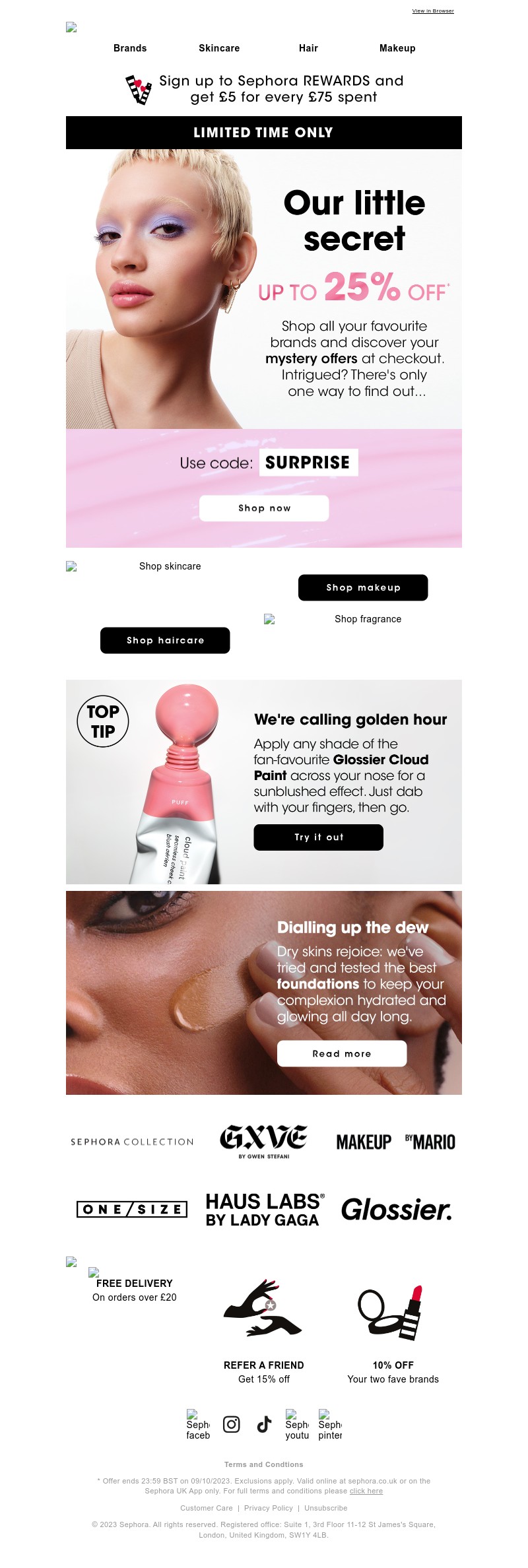
Task: Open the Brands menu item
Action: [130, 48]
